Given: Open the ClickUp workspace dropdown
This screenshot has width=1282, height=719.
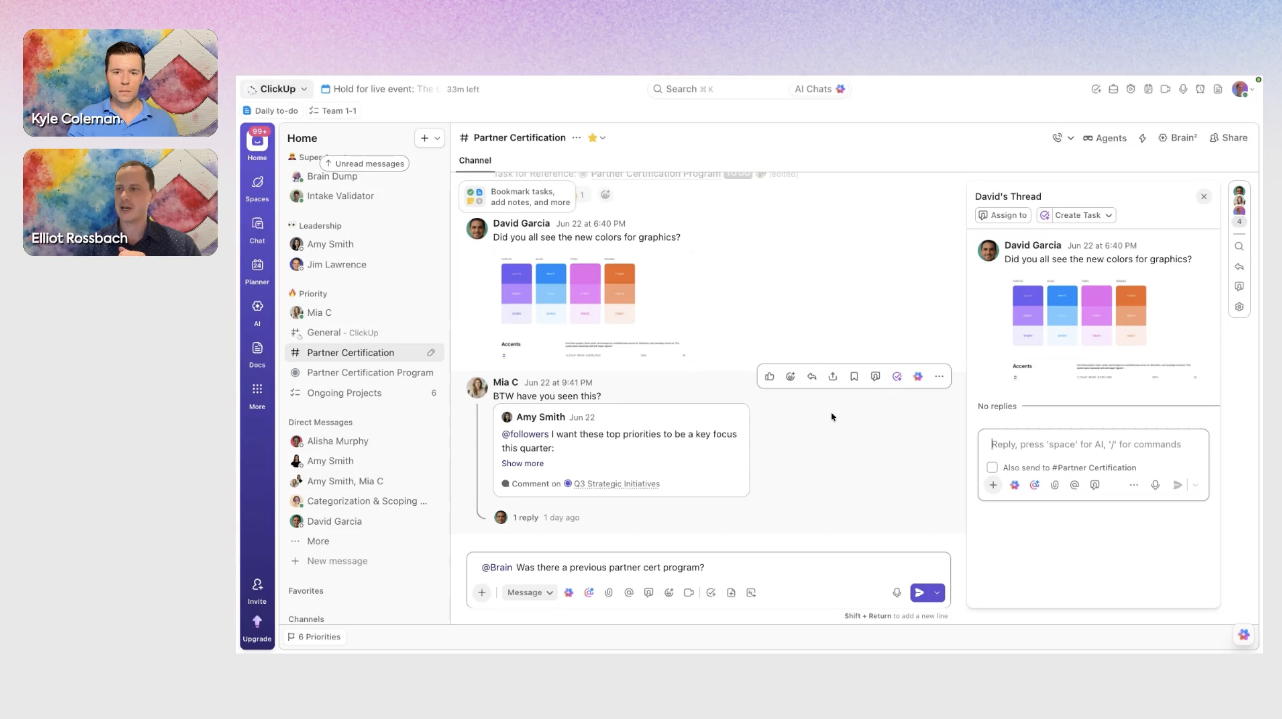Looking at the screenshot, I should coord(277,89).
